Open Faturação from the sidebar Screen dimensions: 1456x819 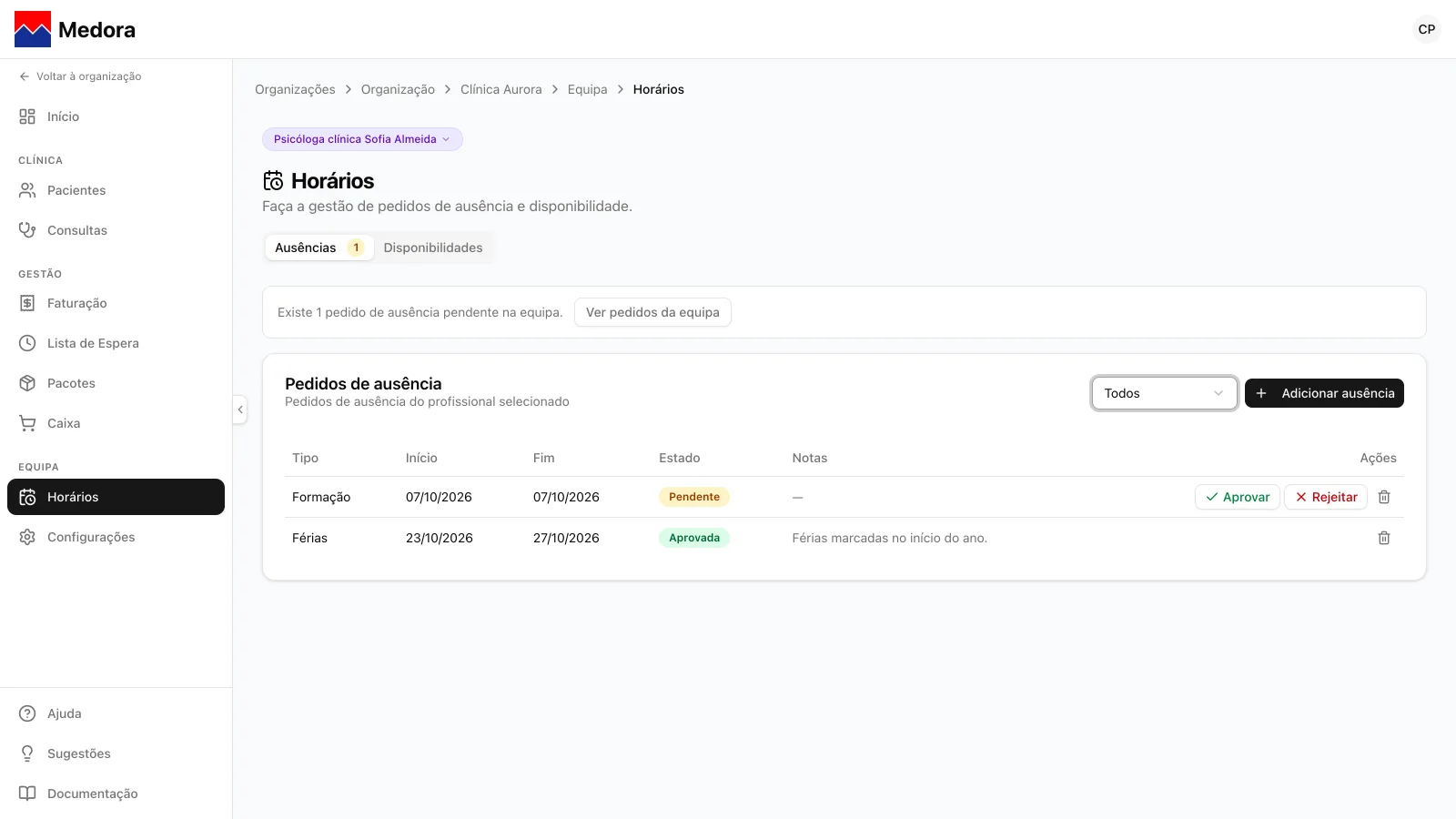coord(116,303)
